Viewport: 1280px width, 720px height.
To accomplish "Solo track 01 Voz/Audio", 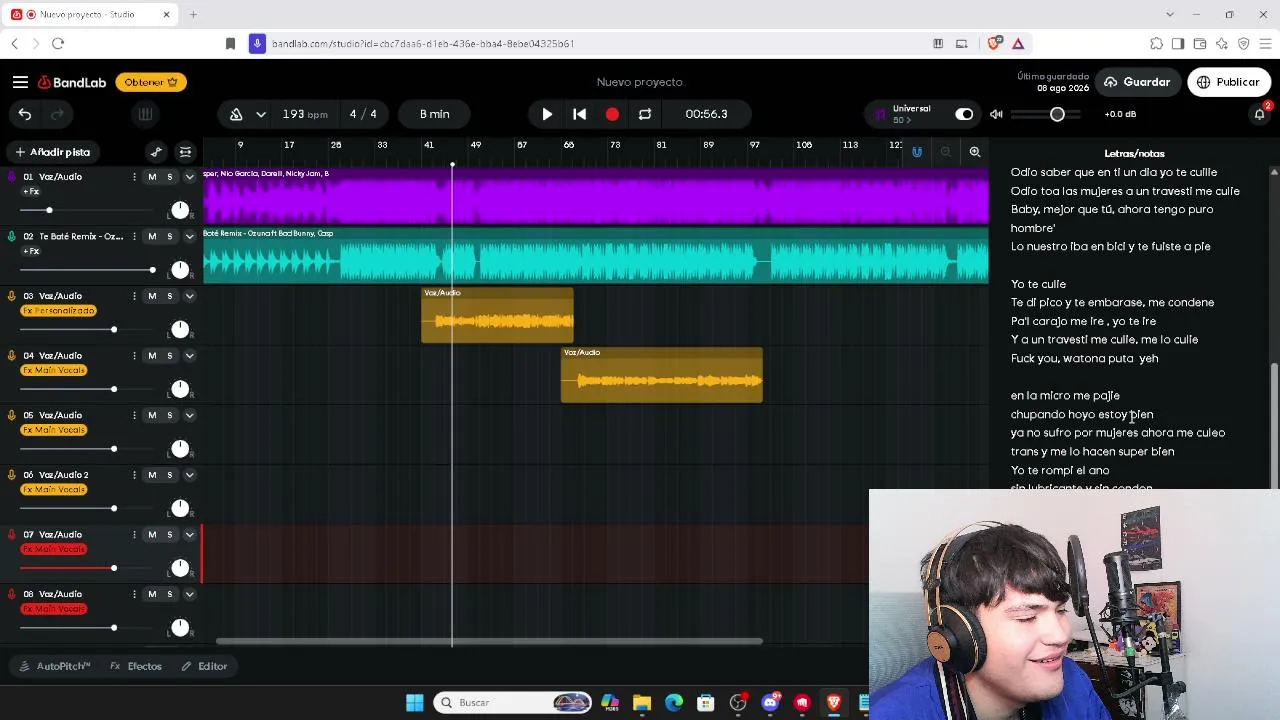I will 169,177.
